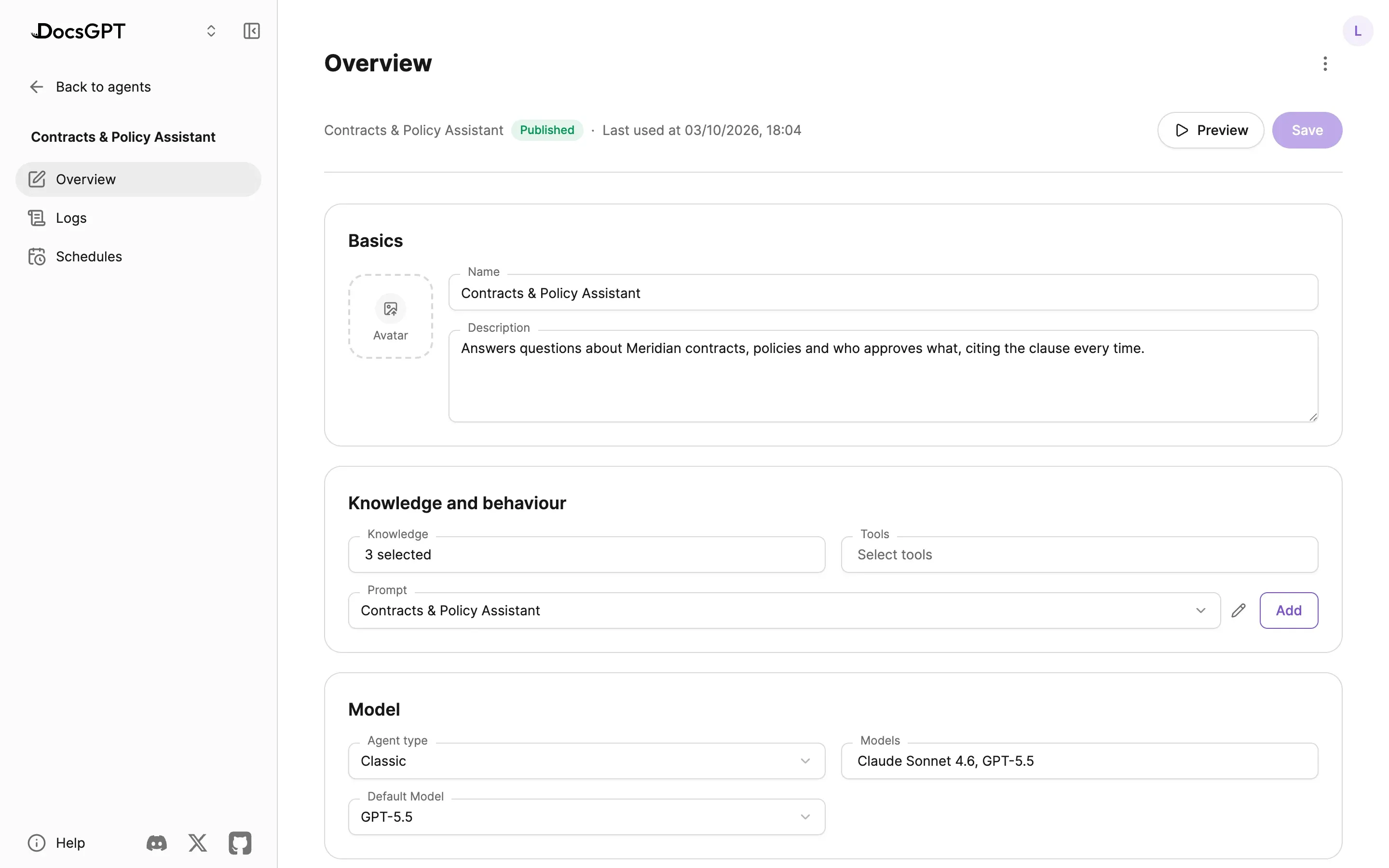
Task: Click the Description resize handle corner
Action: point(1313,417)
